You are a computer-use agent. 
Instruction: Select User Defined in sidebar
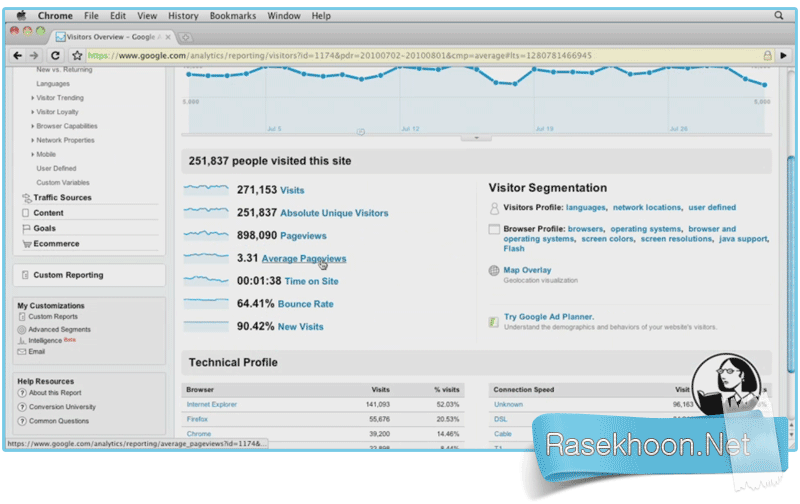56,168
